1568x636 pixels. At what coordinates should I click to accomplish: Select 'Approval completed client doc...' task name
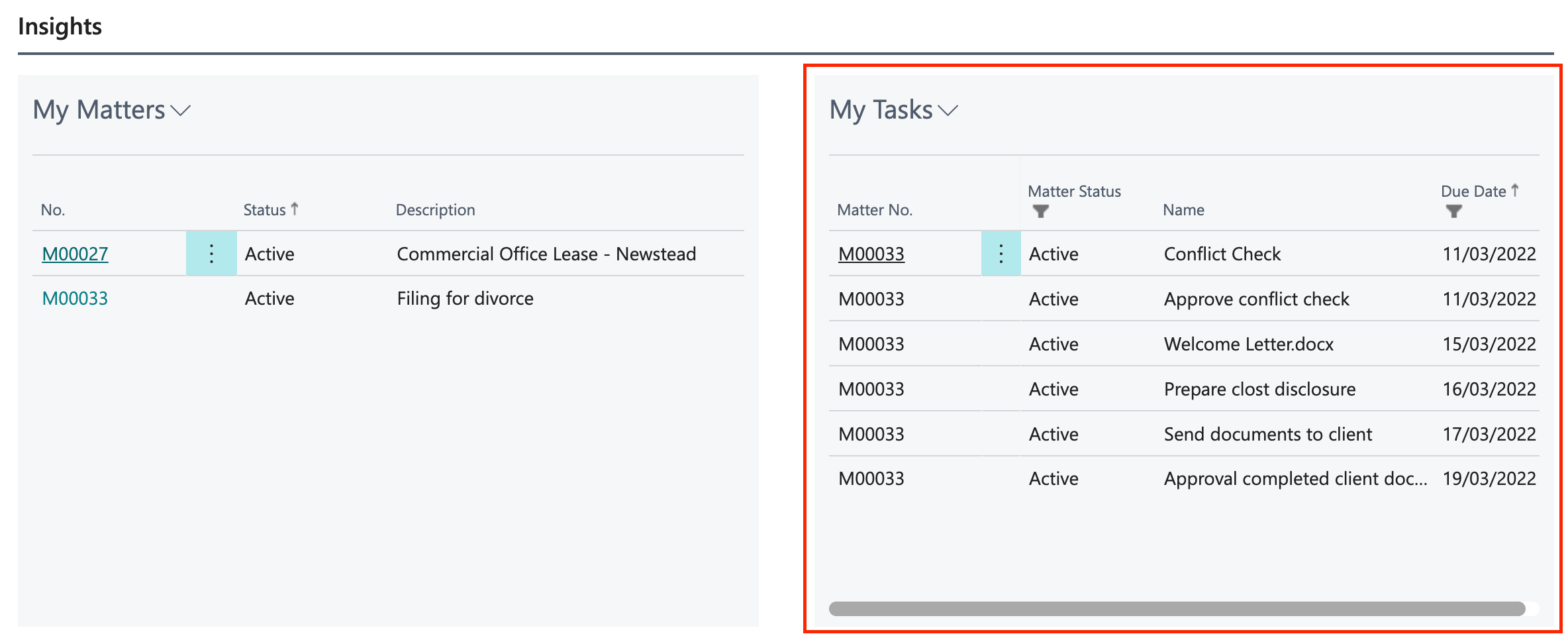coord(1296,479)
